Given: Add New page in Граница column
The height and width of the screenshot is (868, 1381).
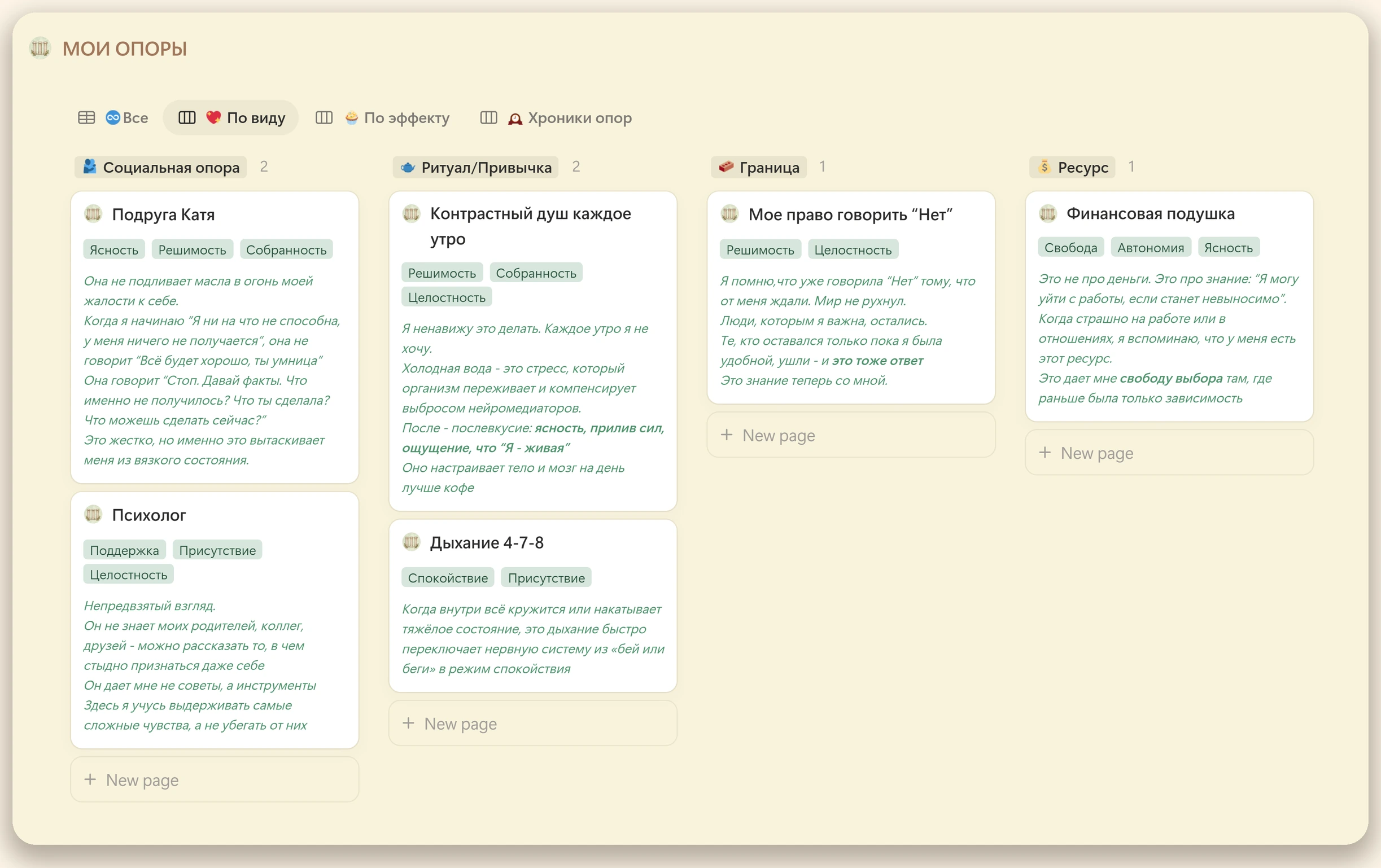Looking at the screenshot, I should [x=851, y=435].
